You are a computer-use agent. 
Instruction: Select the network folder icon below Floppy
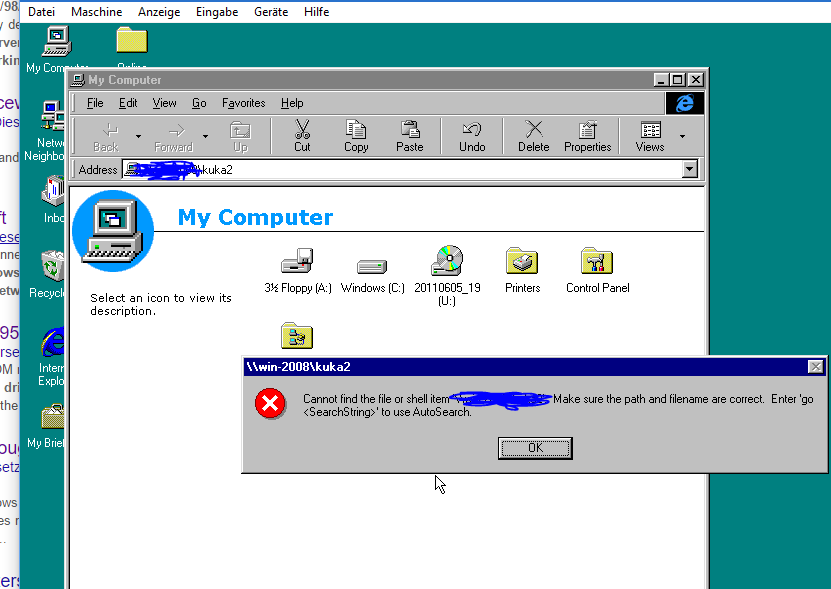(x=297, y=336)
